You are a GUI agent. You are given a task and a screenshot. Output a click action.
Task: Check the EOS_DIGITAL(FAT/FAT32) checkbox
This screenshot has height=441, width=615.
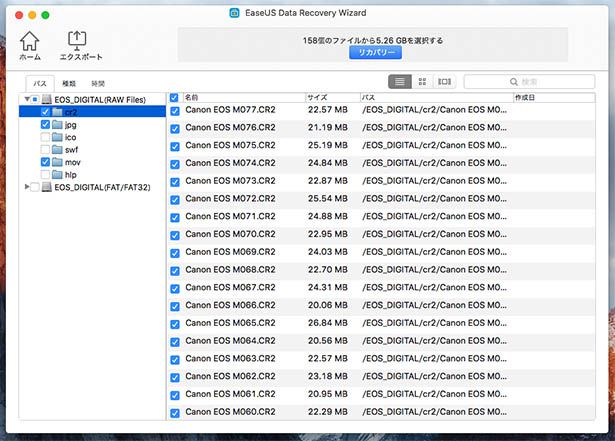[35, 187]
